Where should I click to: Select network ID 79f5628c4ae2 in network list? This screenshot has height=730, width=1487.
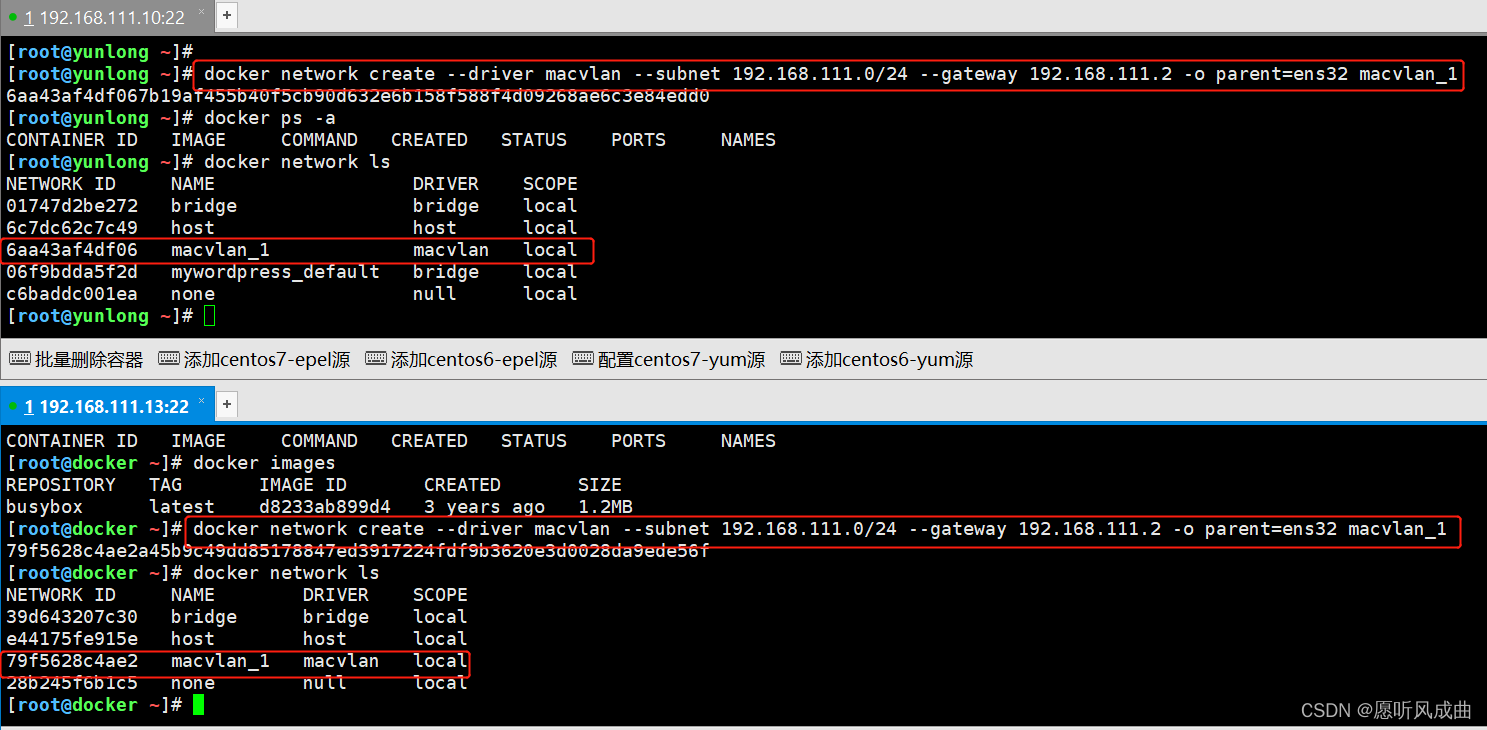pyautogui.click(x=72, y=661)
